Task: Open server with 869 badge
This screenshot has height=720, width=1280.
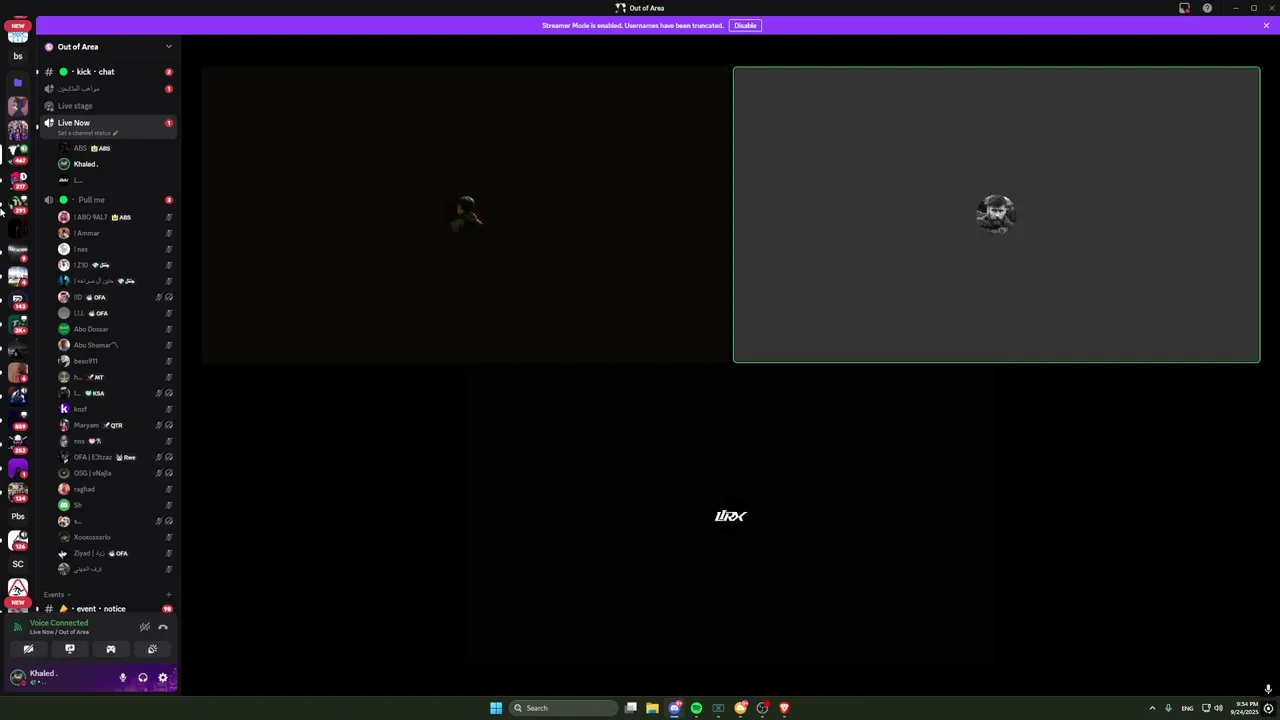Action: (18, 420)
